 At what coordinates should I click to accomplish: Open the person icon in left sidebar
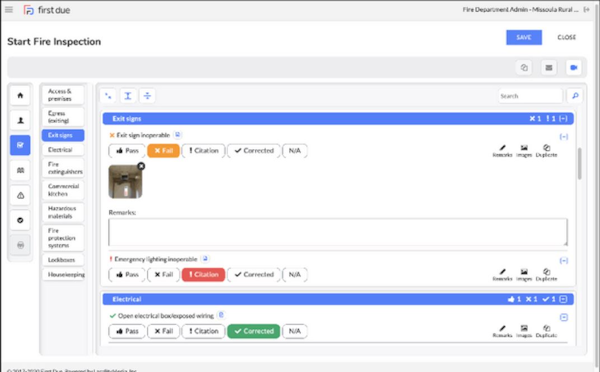[20, 120]
